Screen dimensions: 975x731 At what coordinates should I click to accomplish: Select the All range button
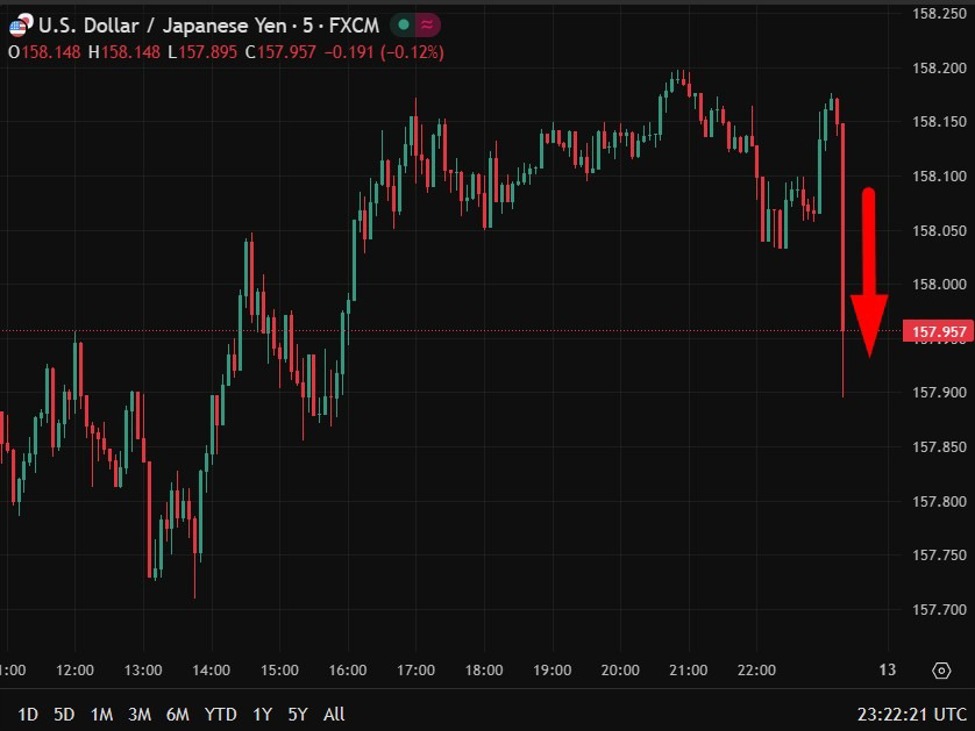pos(333,715)
